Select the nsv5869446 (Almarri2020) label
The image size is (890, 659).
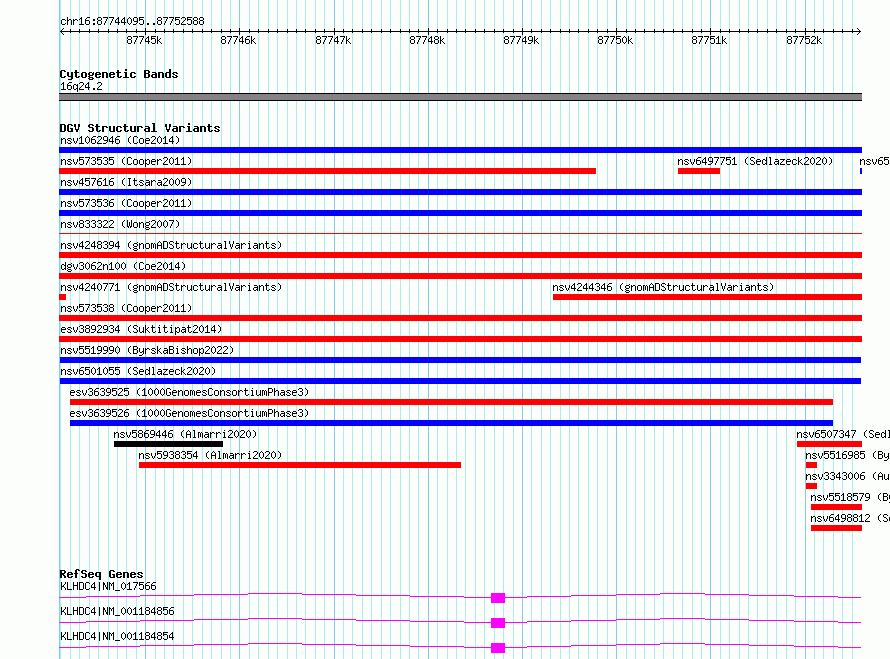pyautogui.click(x=185, y=434)
